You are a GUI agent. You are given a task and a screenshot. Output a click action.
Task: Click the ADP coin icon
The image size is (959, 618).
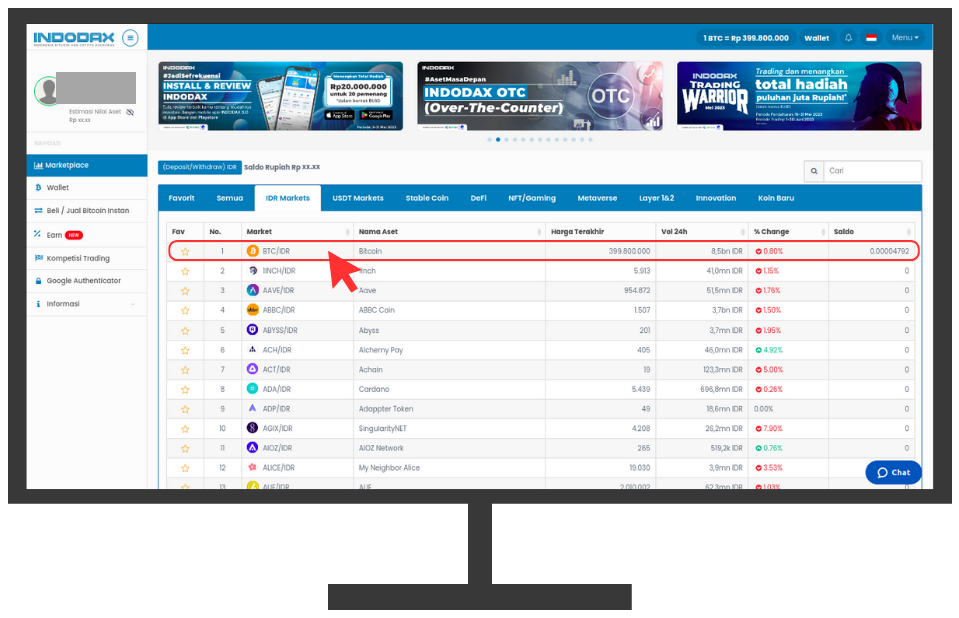point(253,408)
